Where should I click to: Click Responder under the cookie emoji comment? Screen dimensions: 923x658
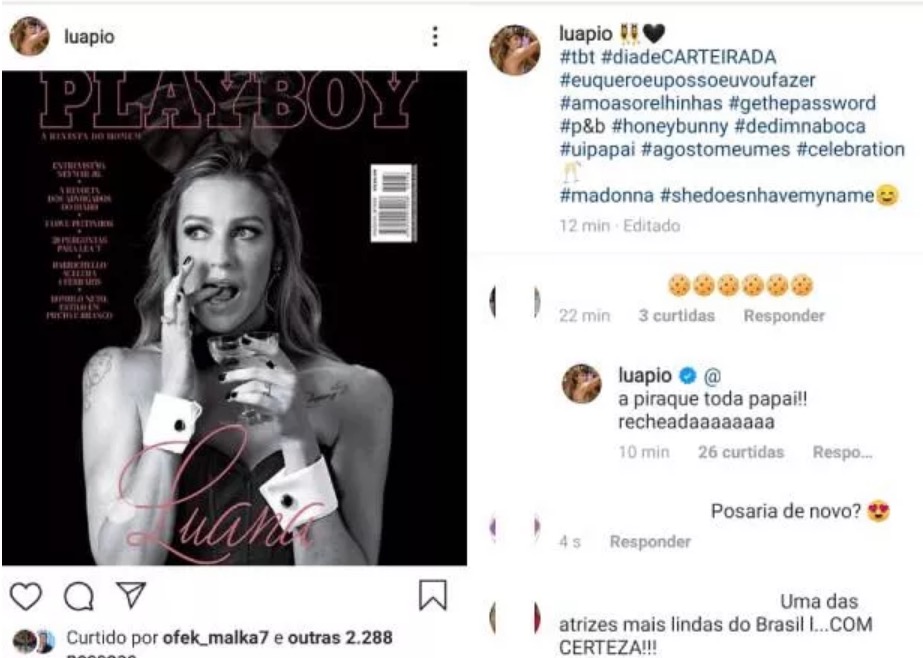click(x=783, y=316)
